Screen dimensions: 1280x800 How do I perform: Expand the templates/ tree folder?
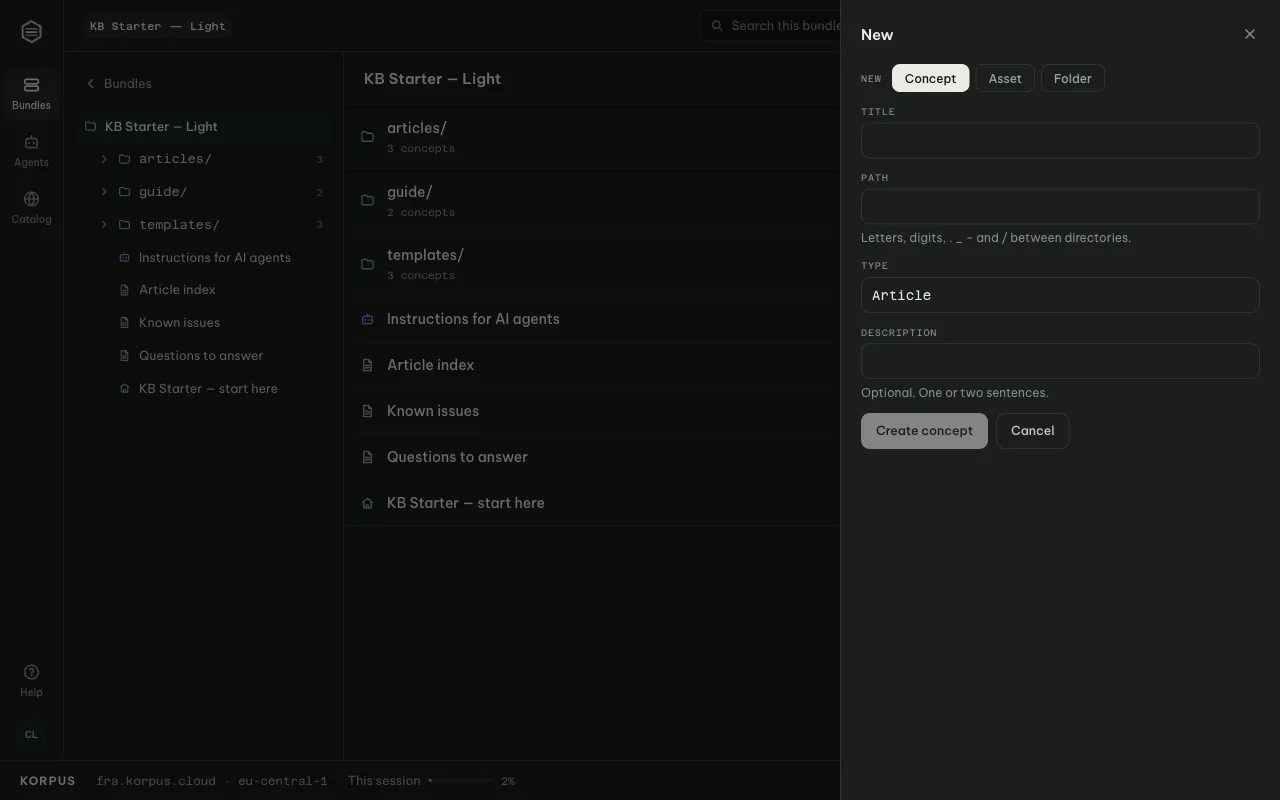tap(104, 225)
